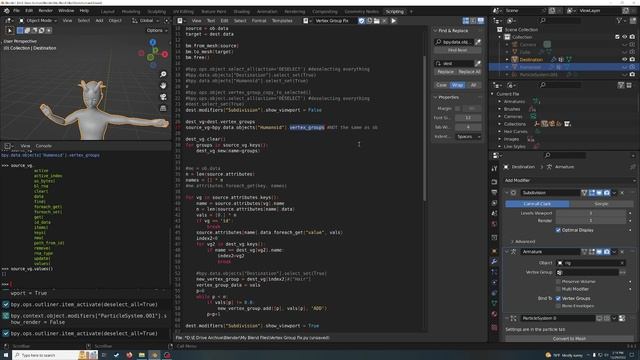Click Blender logo menu icon
The image size is (640, 360).
pyautogui.click(x=6, y=11)
